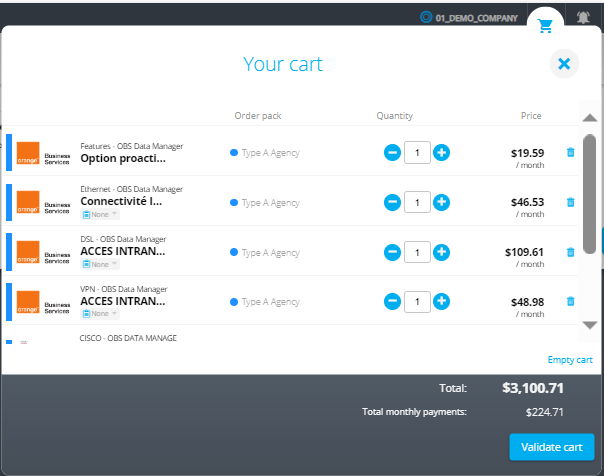Click quantity field for DSL ACCES INTRAN...
The width and height of the screenshot is (604, 476).
417,252
